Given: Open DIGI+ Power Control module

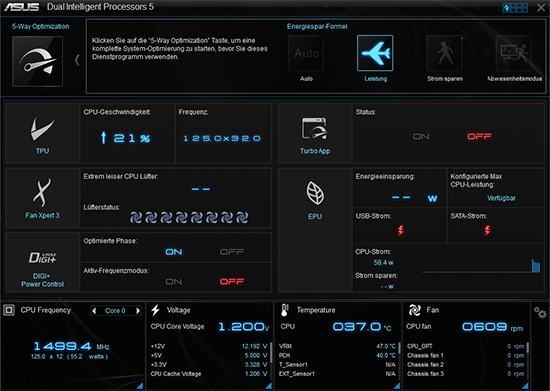Looking at the screenshot, I should point(42,262).
